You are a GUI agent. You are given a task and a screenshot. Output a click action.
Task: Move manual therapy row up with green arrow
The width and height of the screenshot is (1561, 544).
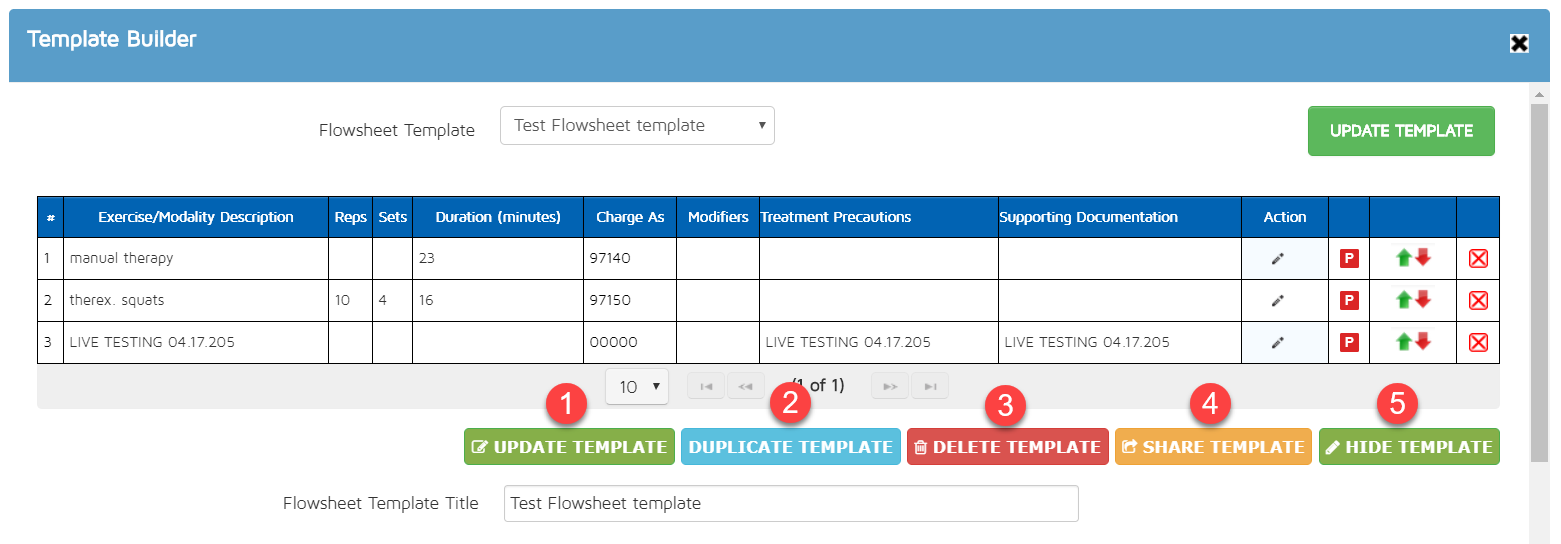(x=1404, y=258)
